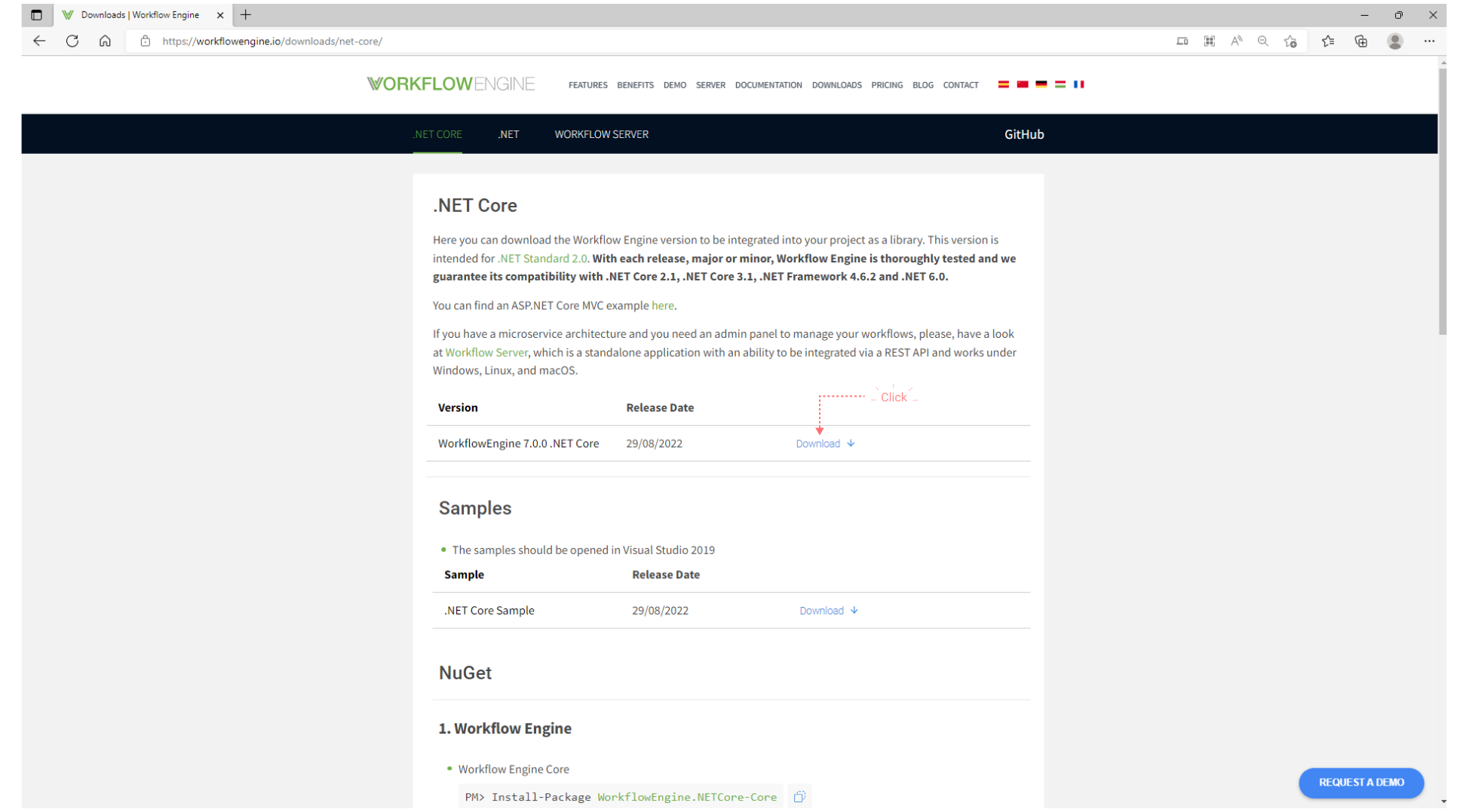Click the zoom out magnifier icon
The height and width of the screenshot is (812, 1469).
click(1263, 41)
